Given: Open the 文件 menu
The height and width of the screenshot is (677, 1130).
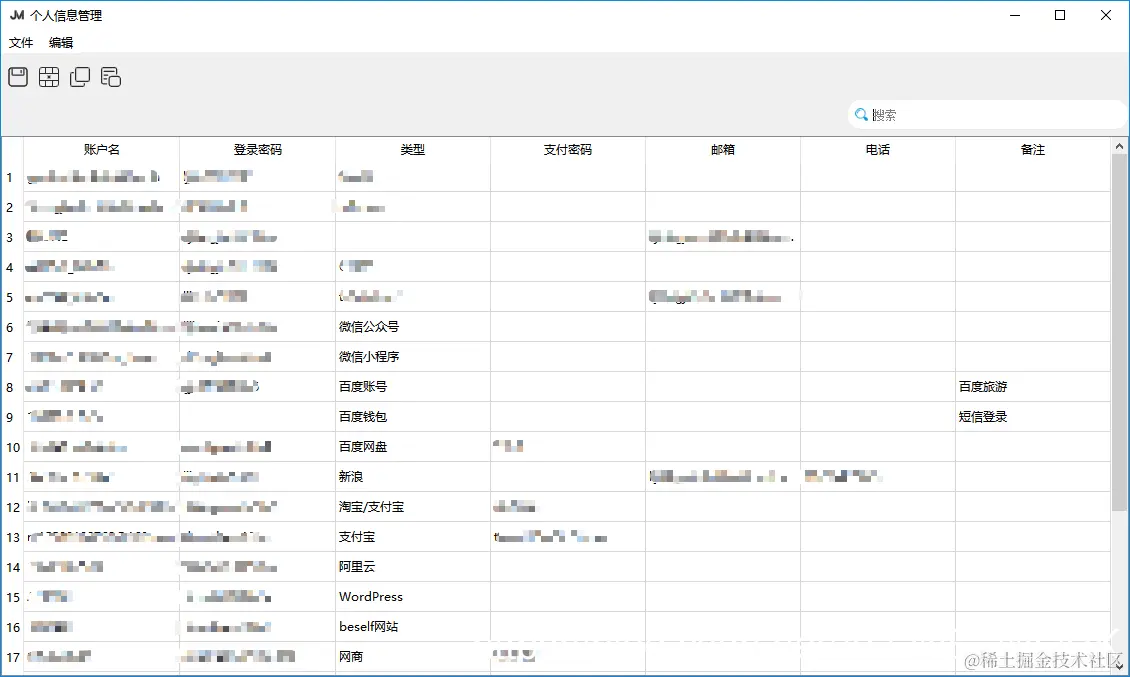Looking at the screenshot, I should [21, 43].
